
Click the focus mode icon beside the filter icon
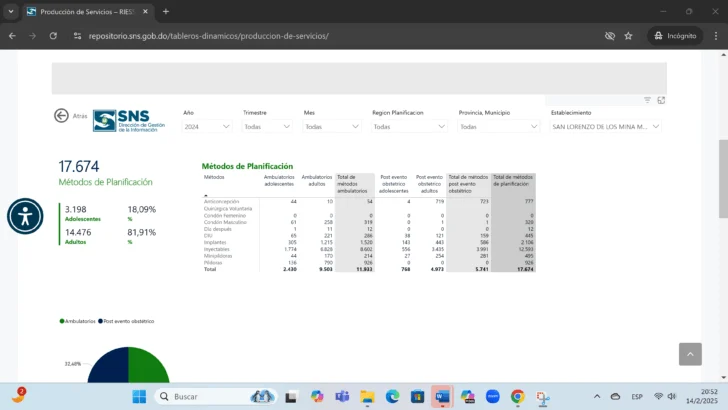point(661,100)
